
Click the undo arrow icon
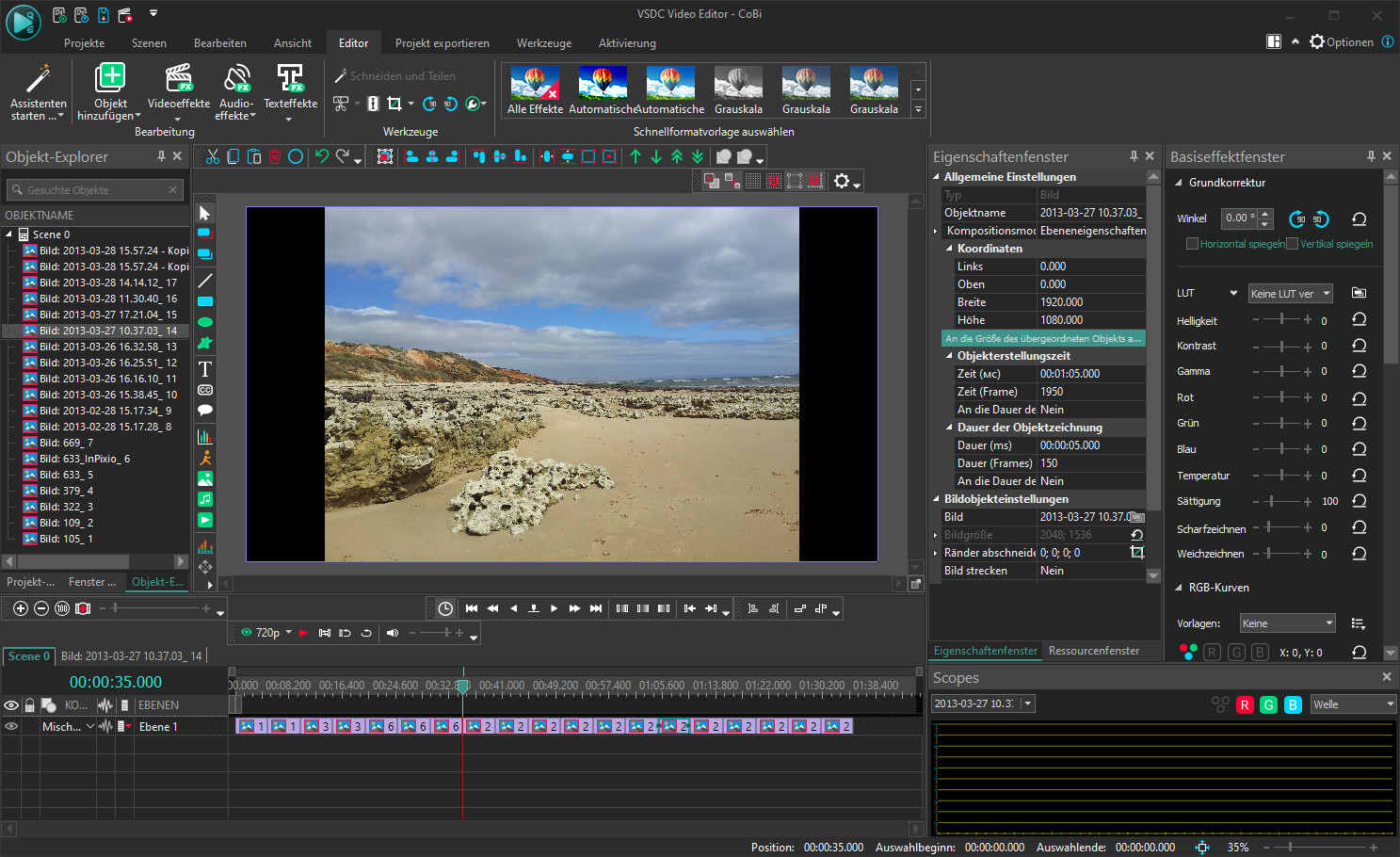pyautogui.click(x=322, y=156)
